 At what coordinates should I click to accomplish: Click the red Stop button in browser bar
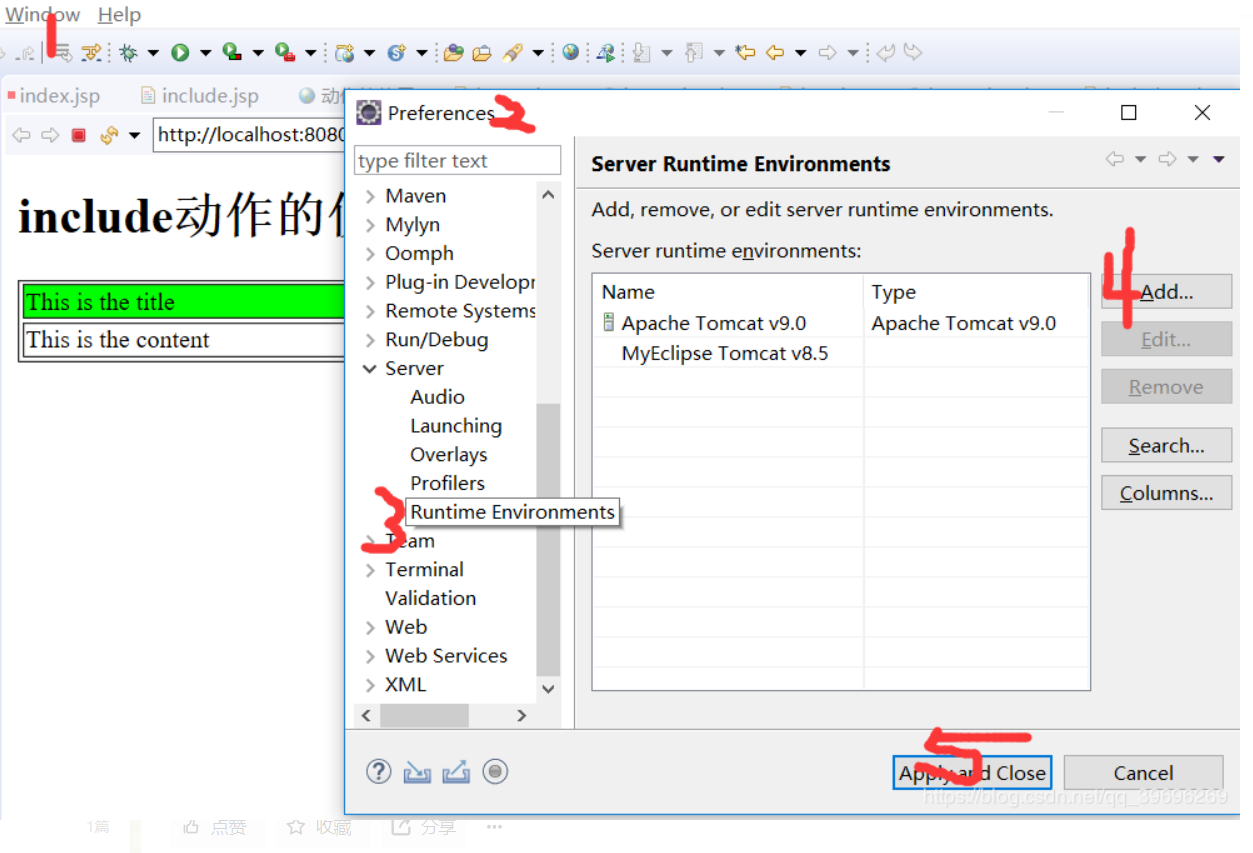coord(79,135)
